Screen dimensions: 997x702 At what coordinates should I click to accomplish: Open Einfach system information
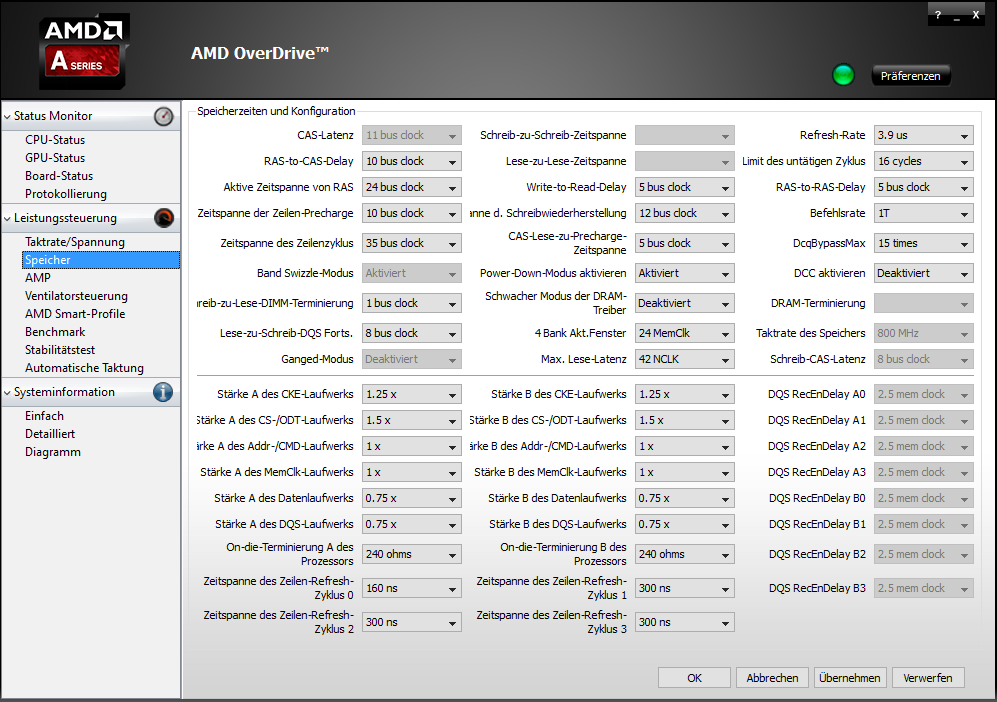[45, 416]
